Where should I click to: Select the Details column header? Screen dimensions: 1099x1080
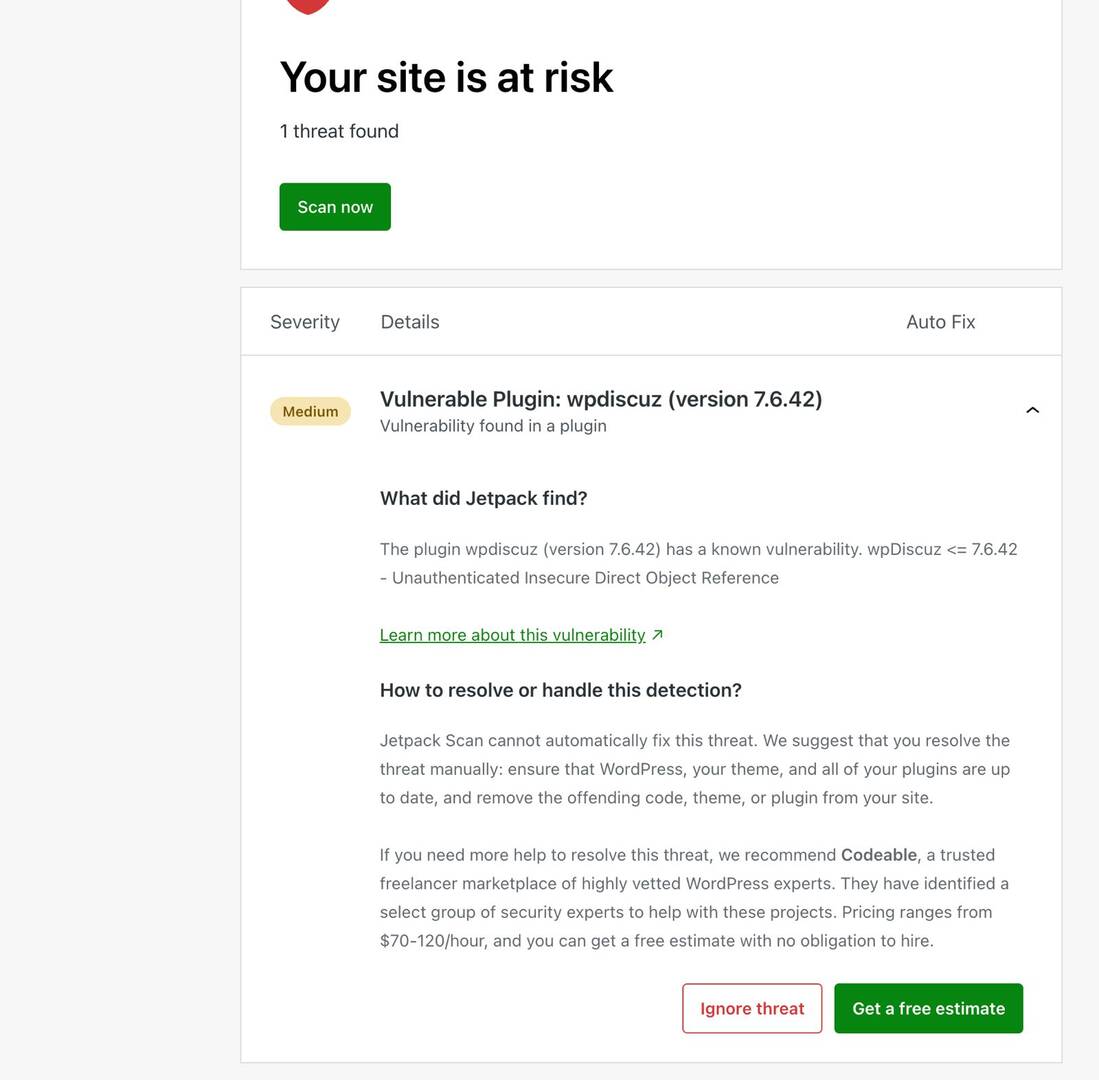(410, 322)
